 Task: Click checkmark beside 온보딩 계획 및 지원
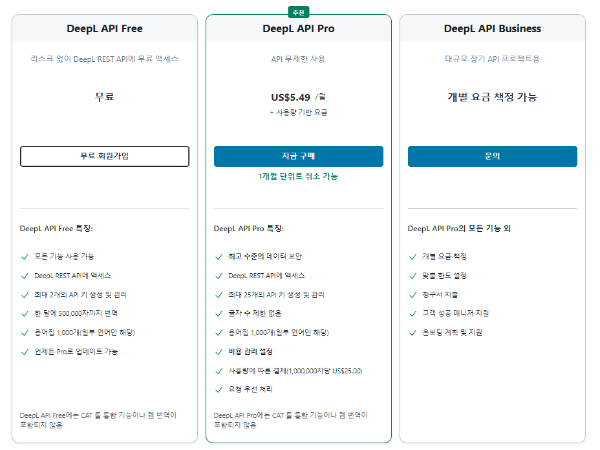click(413, 333)
